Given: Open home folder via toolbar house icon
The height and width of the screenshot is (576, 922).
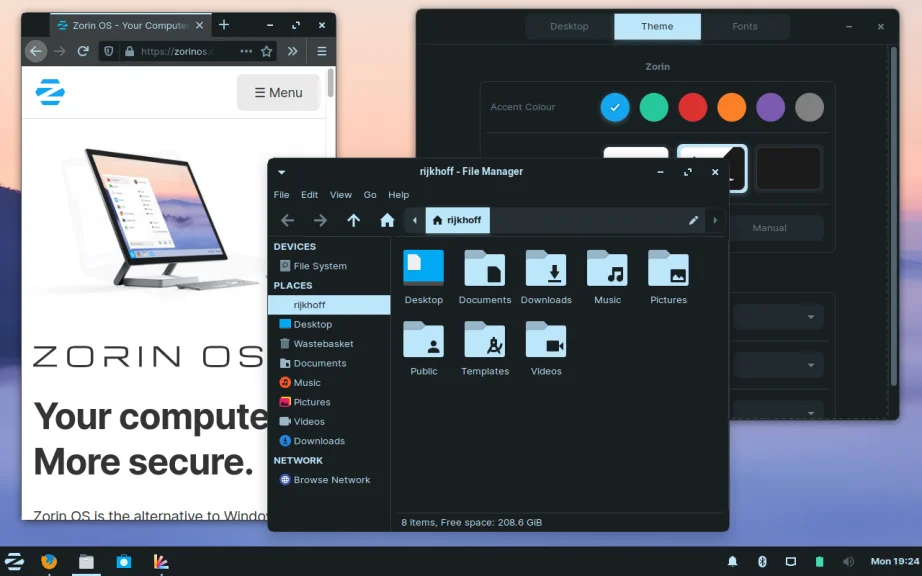Looking at the screenshot, I should 387,220.
